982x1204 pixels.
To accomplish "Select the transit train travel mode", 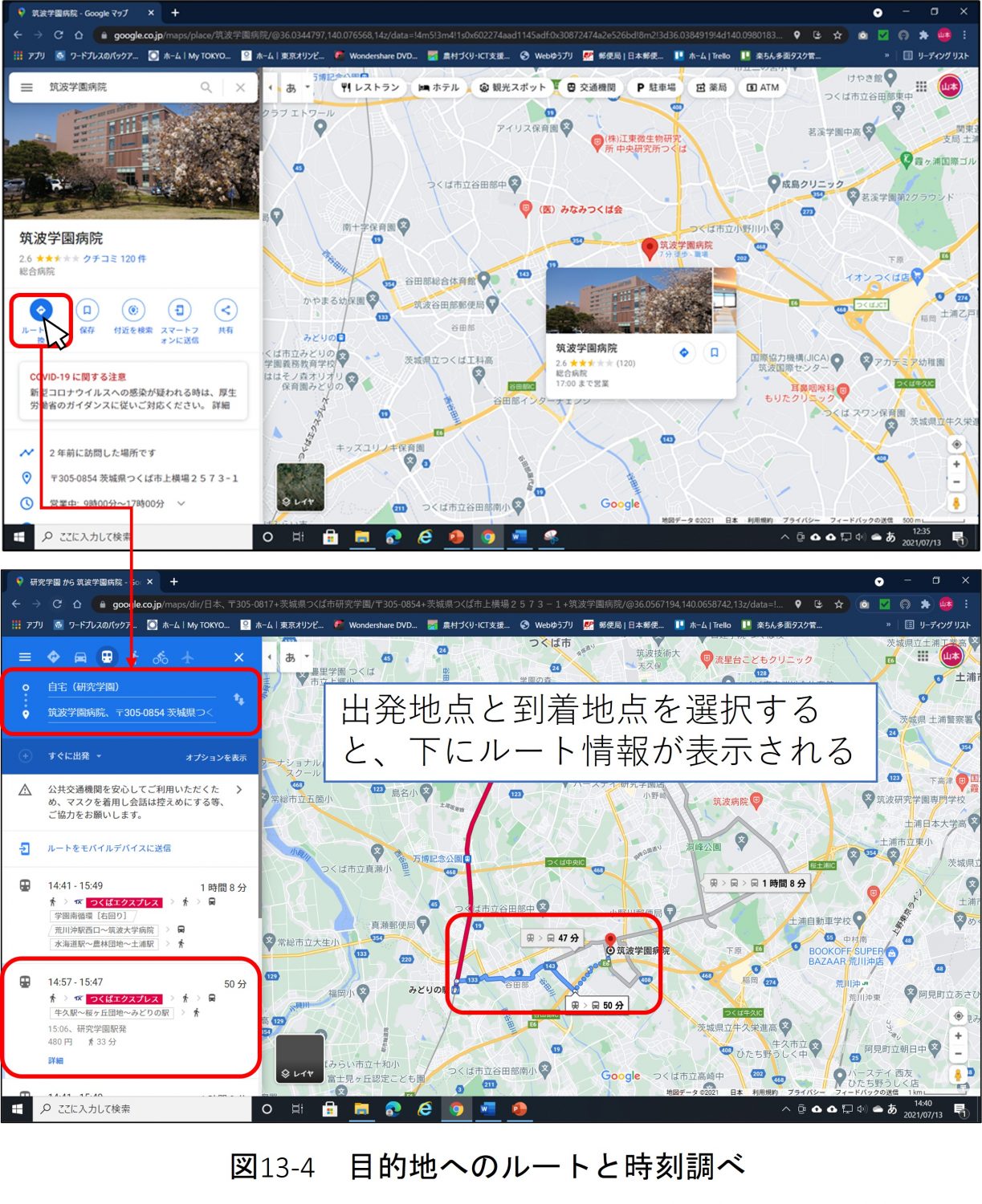I will [x=106, y=657].
